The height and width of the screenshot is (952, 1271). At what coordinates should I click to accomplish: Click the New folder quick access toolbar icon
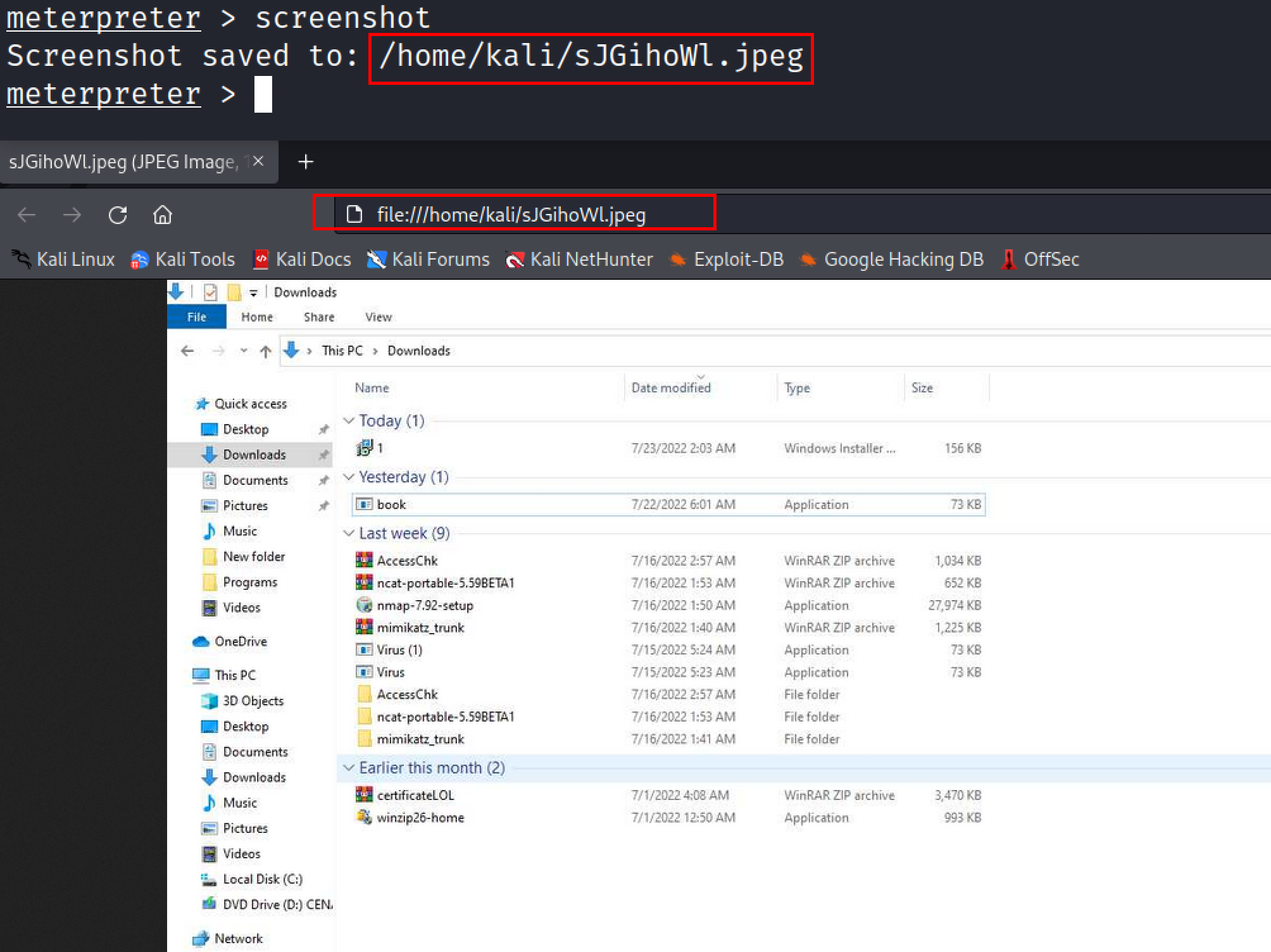(x=234, y=292)
